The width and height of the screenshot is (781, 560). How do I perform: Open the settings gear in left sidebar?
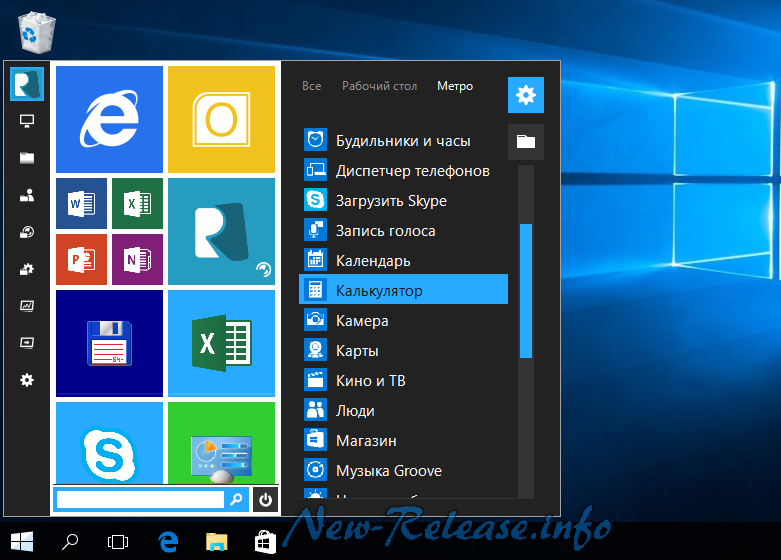[27, 380]
